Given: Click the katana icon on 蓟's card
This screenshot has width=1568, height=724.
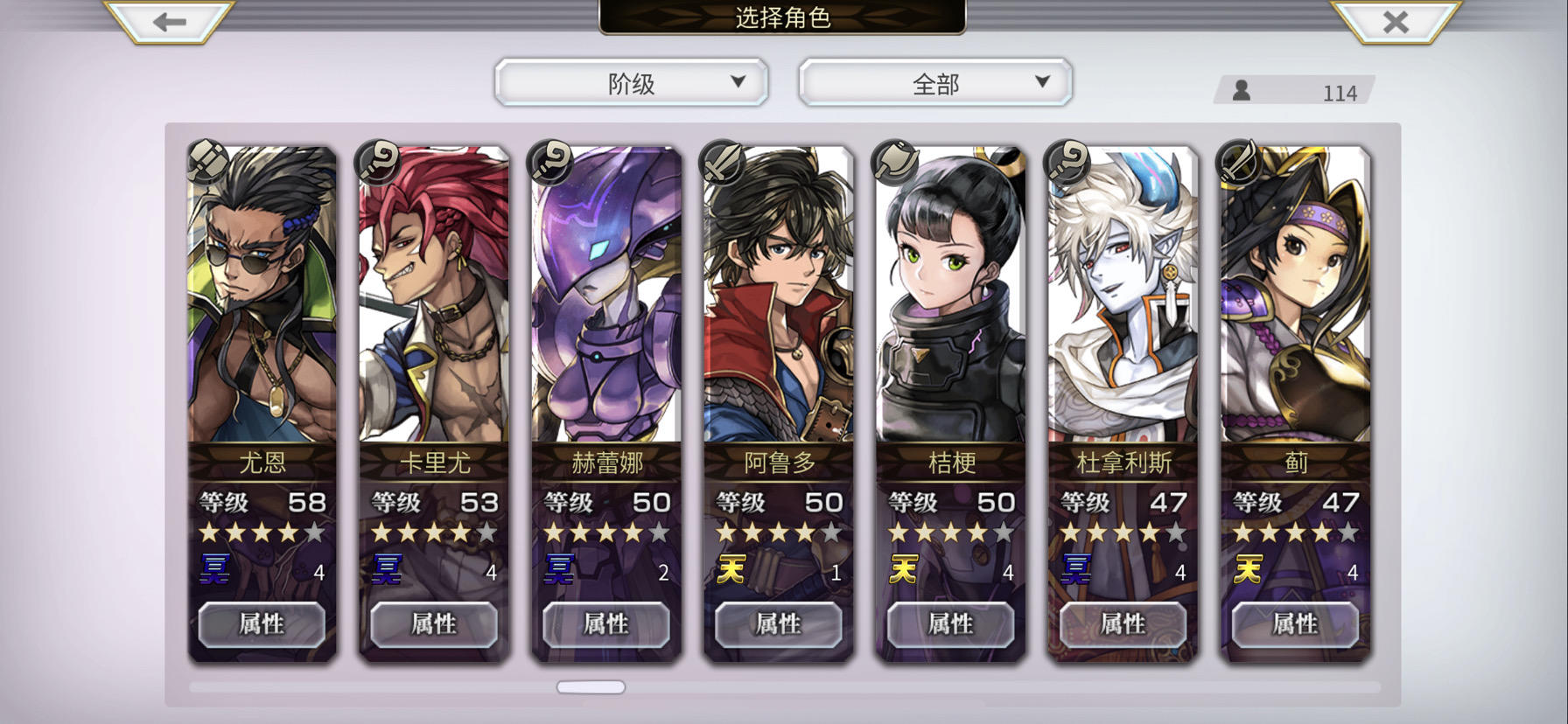Looking at the screenshot, I should coord(1239,162).
